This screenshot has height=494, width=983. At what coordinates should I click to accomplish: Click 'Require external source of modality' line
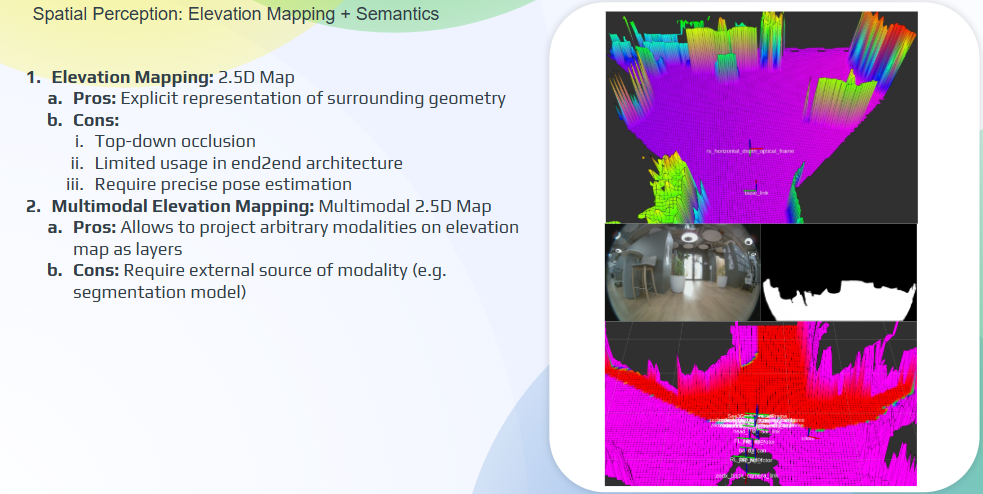point(260,270)
